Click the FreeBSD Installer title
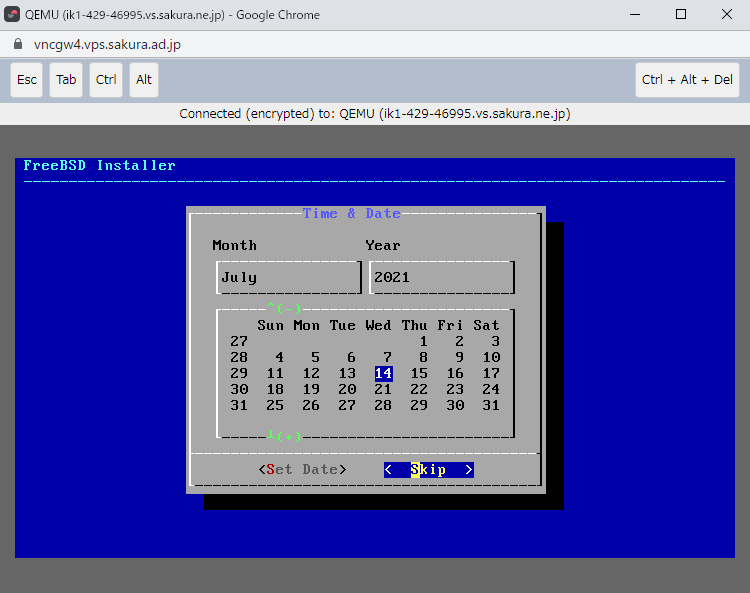The image size is (750, 593). tap(99, 165)
